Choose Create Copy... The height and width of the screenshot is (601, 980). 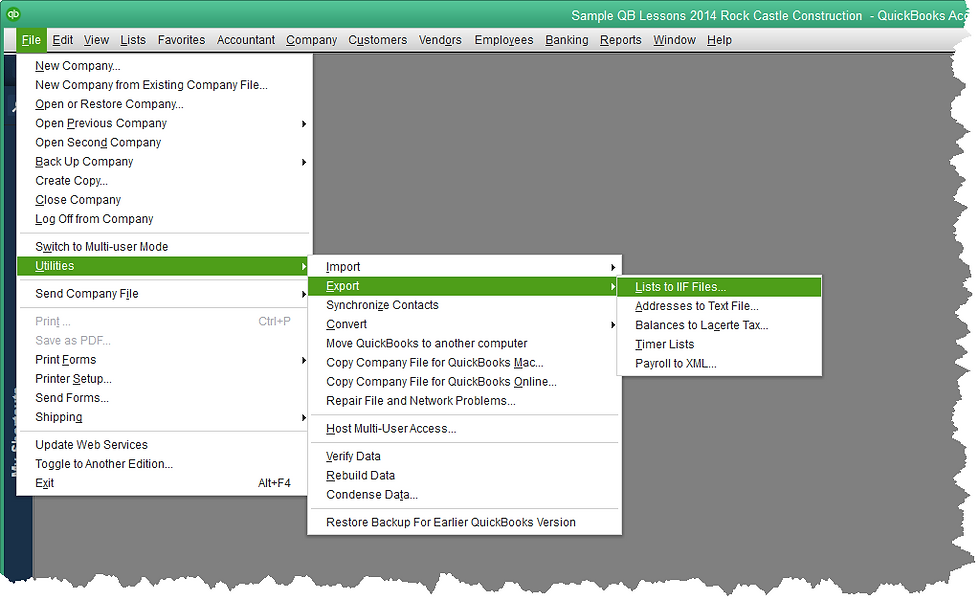tap(164, 181)
